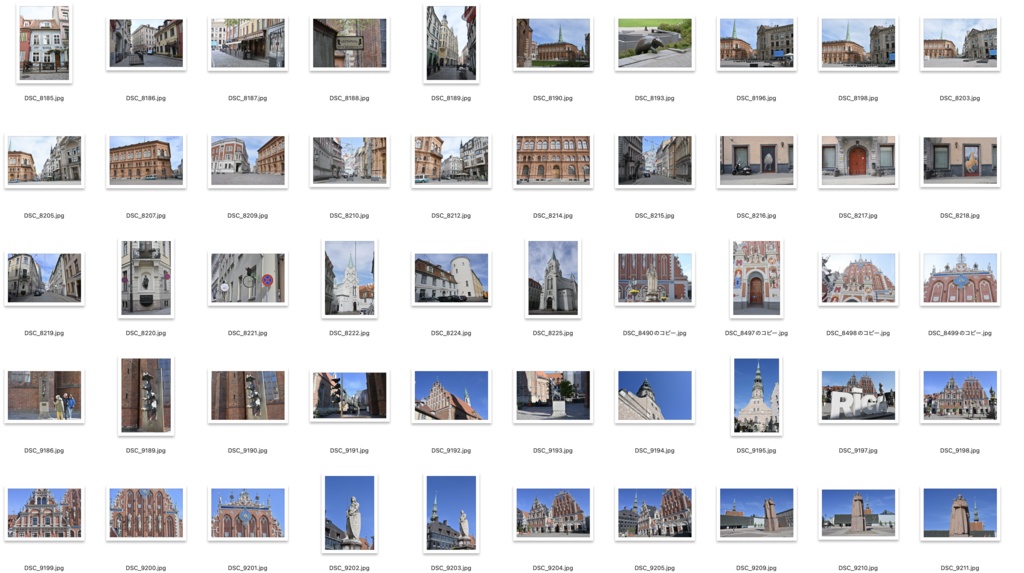Pick the DSC_9211.jpg monument close-up thumbnail

[x=960, y=513]
